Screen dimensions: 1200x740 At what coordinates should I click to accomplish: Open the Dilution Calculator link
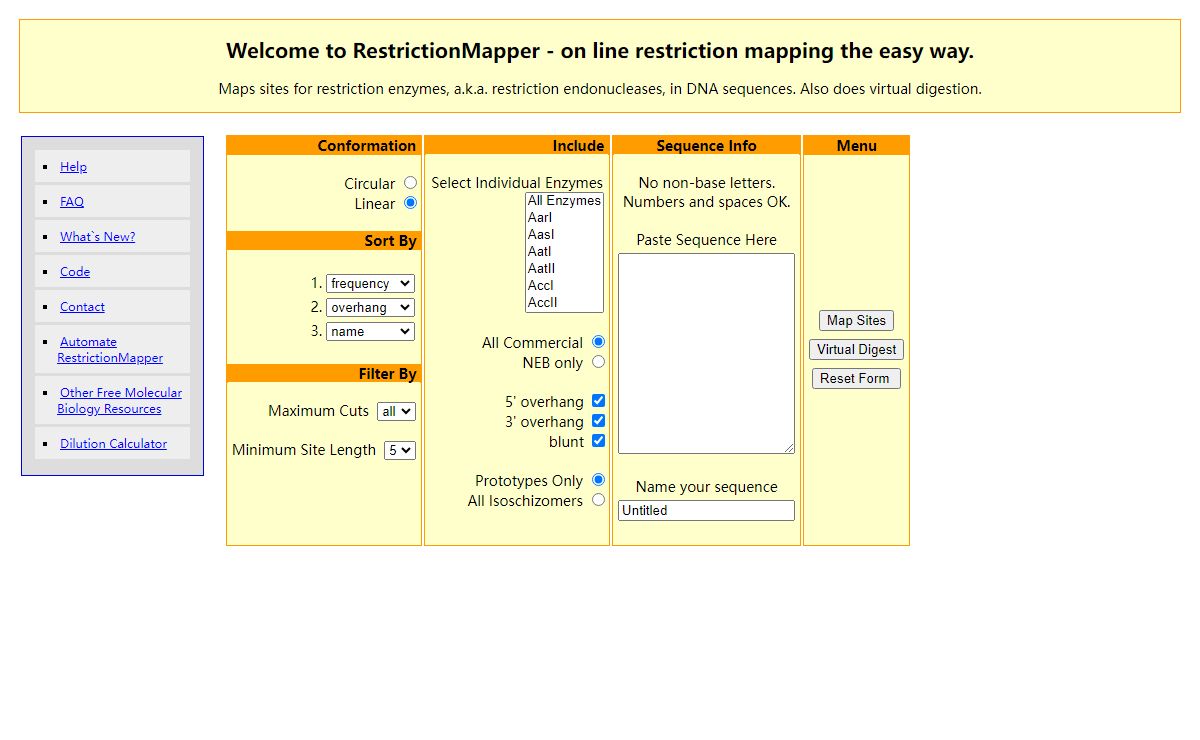(x=113, y=444)
